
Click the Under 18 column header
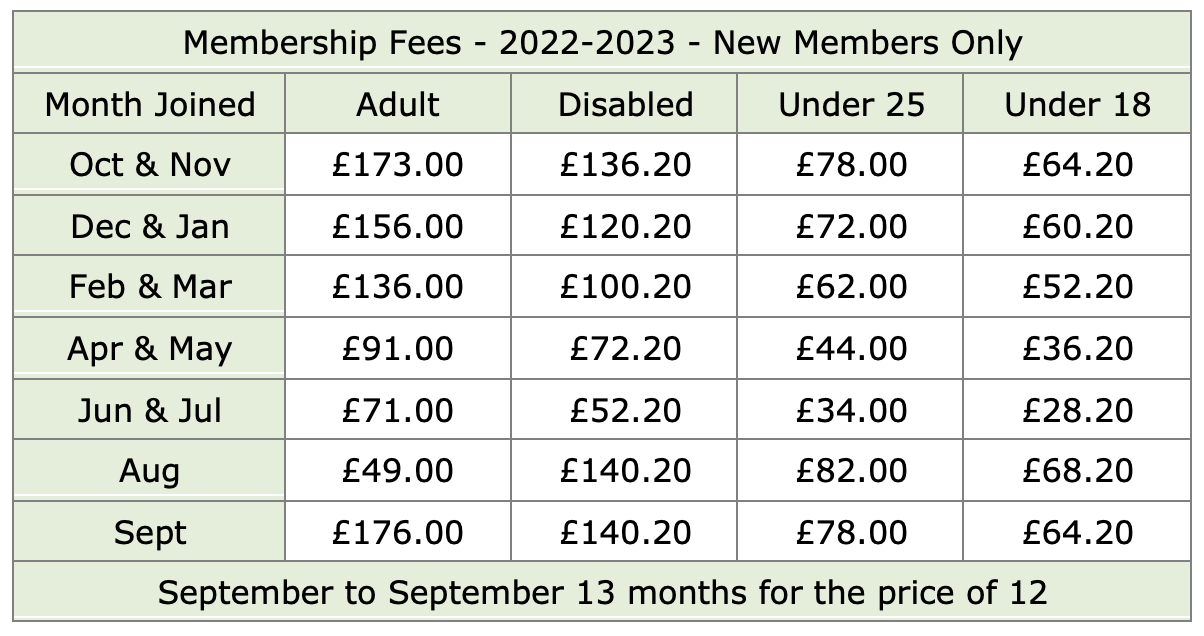(x=1077, y=104)
